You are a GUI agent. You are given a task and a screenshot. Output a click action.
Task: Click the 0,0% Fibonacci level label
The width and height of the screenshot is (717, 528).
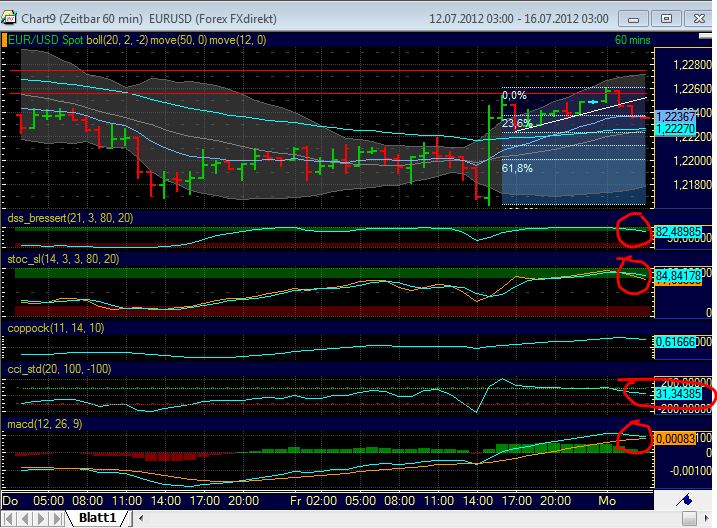click(514, 96)
